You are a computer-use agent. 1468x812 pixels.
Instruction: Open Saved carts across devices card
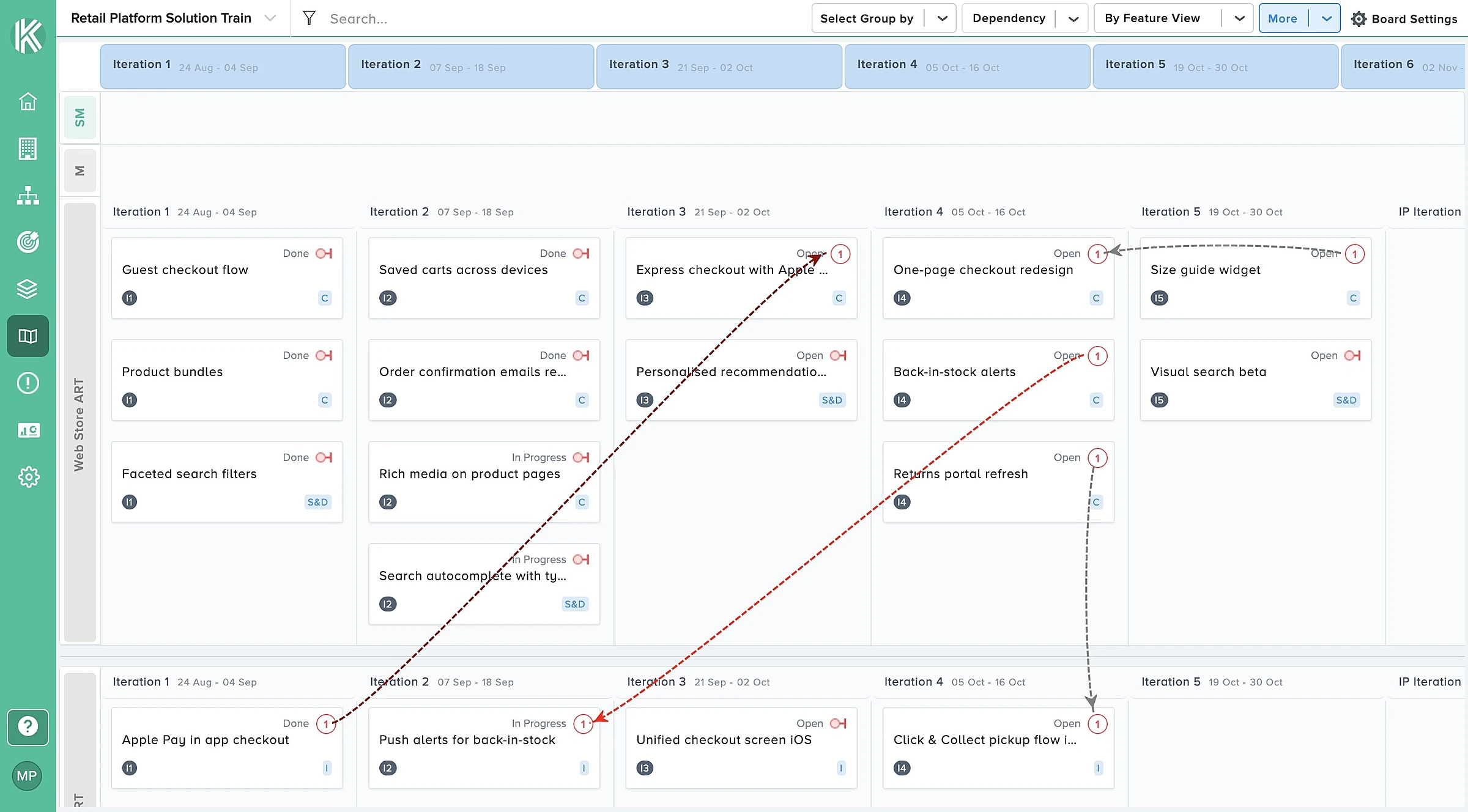pos(484,278)
